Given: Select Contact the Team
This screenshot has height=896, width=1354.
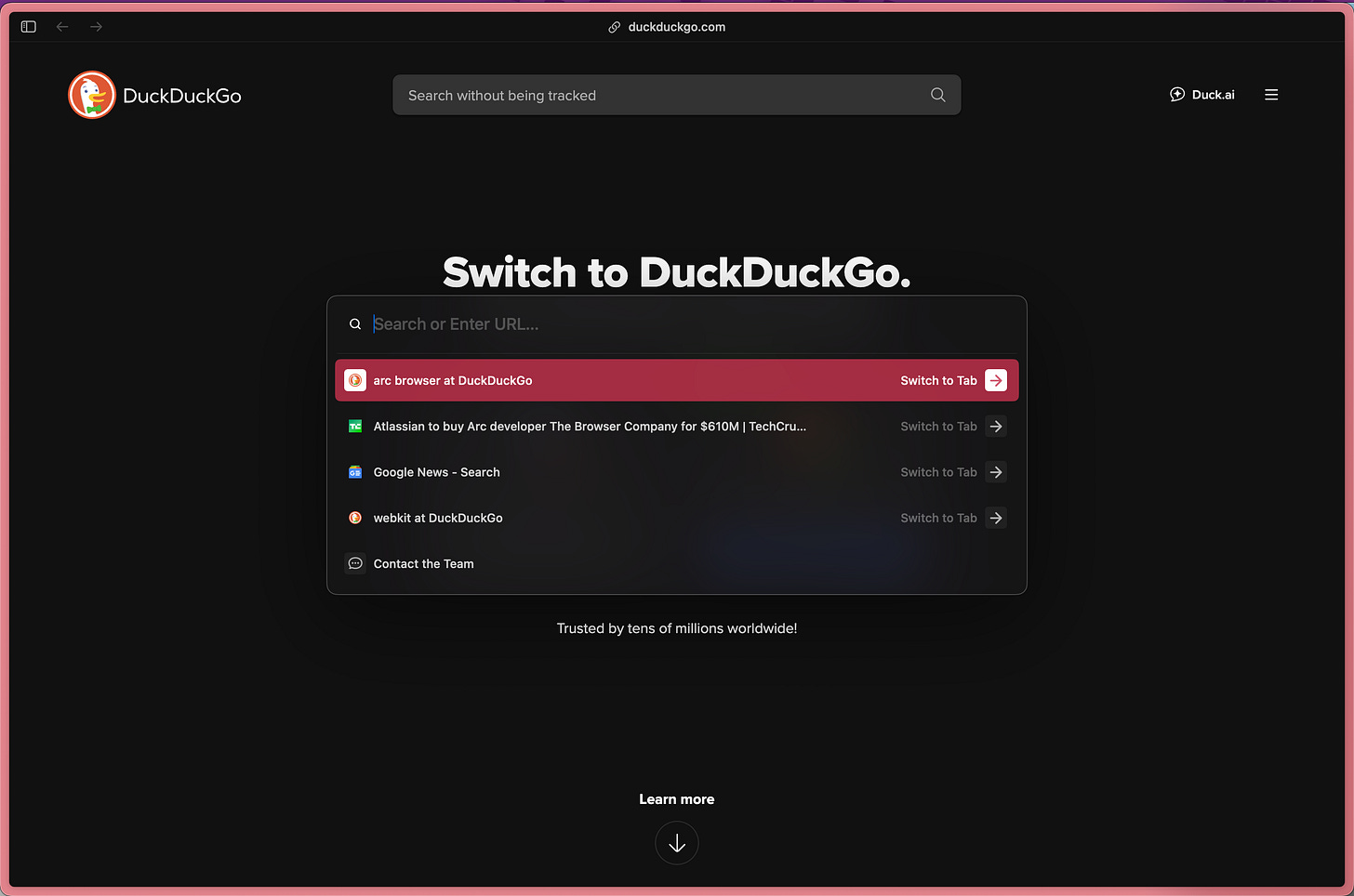Looking at the screenshot, I should point(676,563).
